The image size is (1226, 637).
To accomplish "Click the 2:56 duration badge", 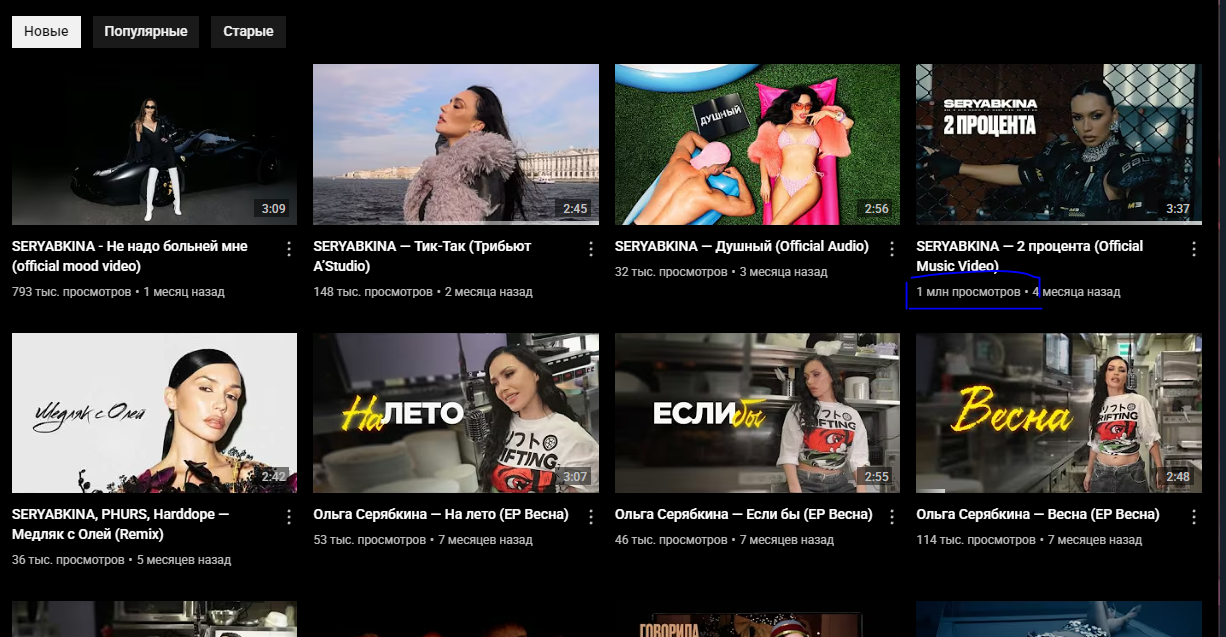I will (876, 209).
